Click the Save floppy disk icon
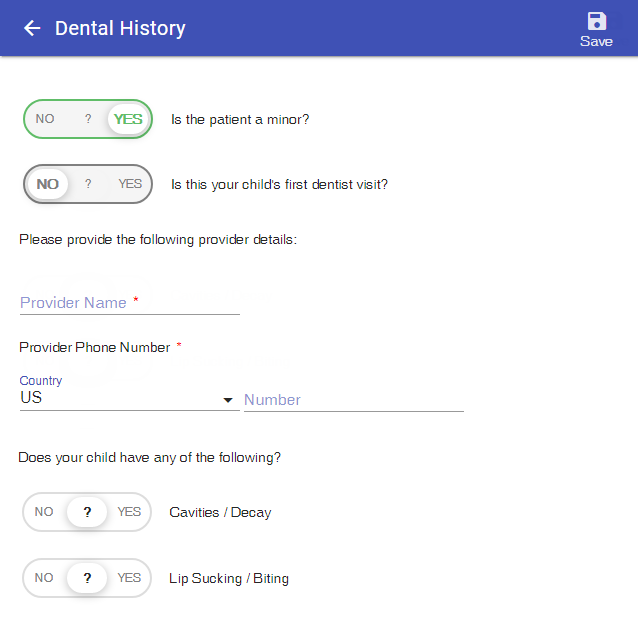This screenshot has width=638, height=621. [596, 21]
